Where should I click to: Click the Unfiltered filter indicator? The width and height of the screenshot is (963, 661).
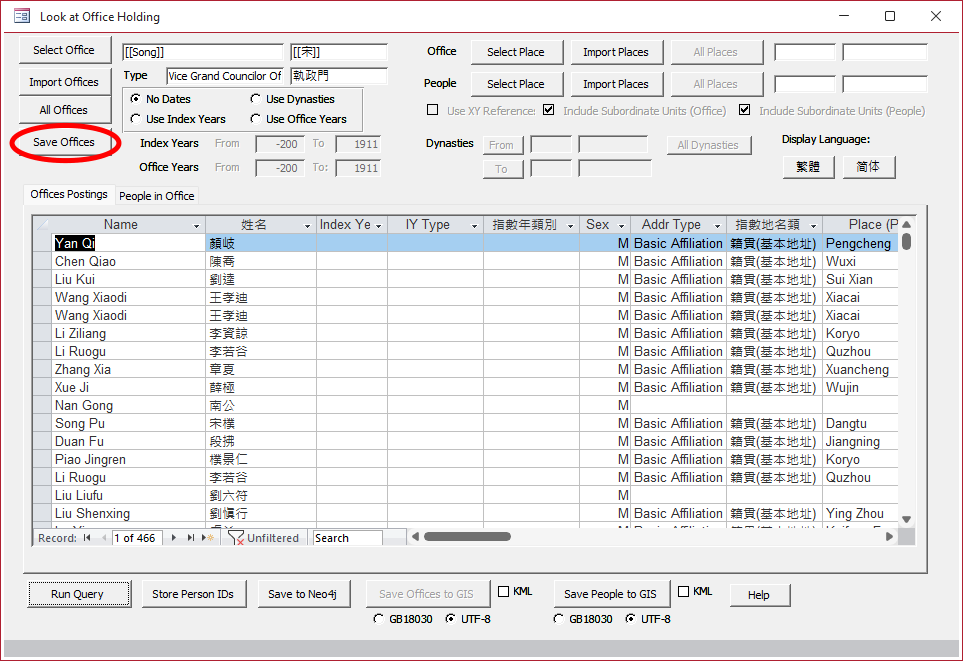point(264,538)
